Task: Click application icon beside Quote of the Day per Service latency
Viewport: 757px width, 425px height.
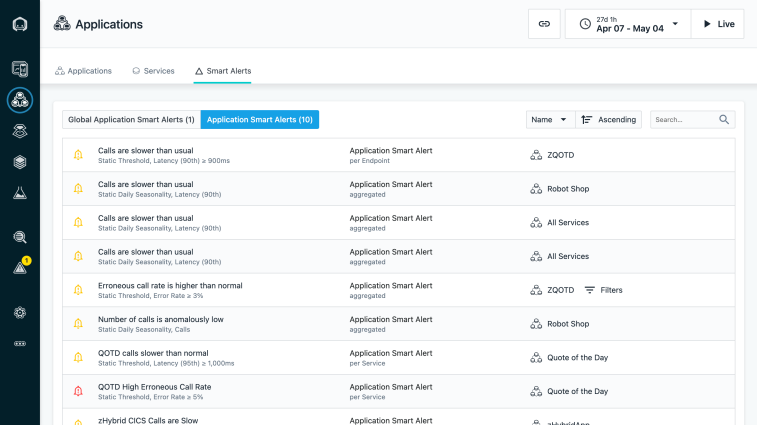Action: (x=536, y=357)
